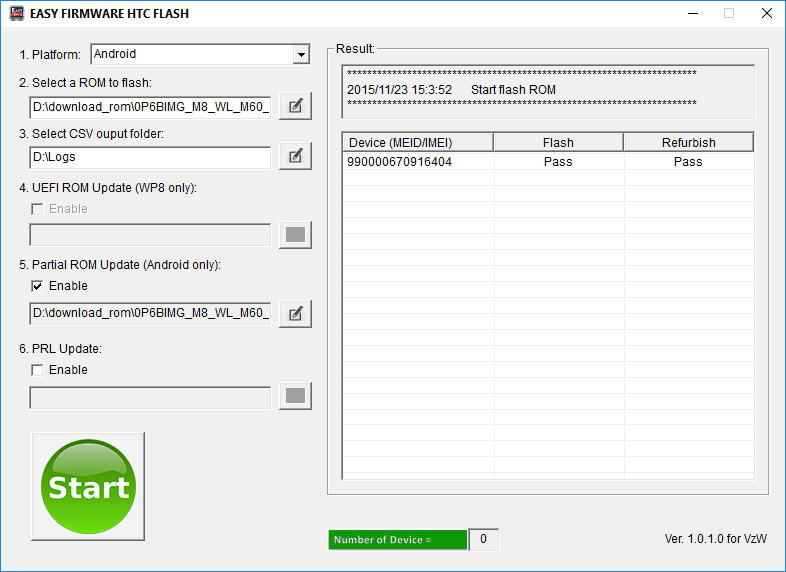Click the Refurbish Pass result cell
Image resolution: width=786 pixels, height=572 pixels.
(689, 162)
